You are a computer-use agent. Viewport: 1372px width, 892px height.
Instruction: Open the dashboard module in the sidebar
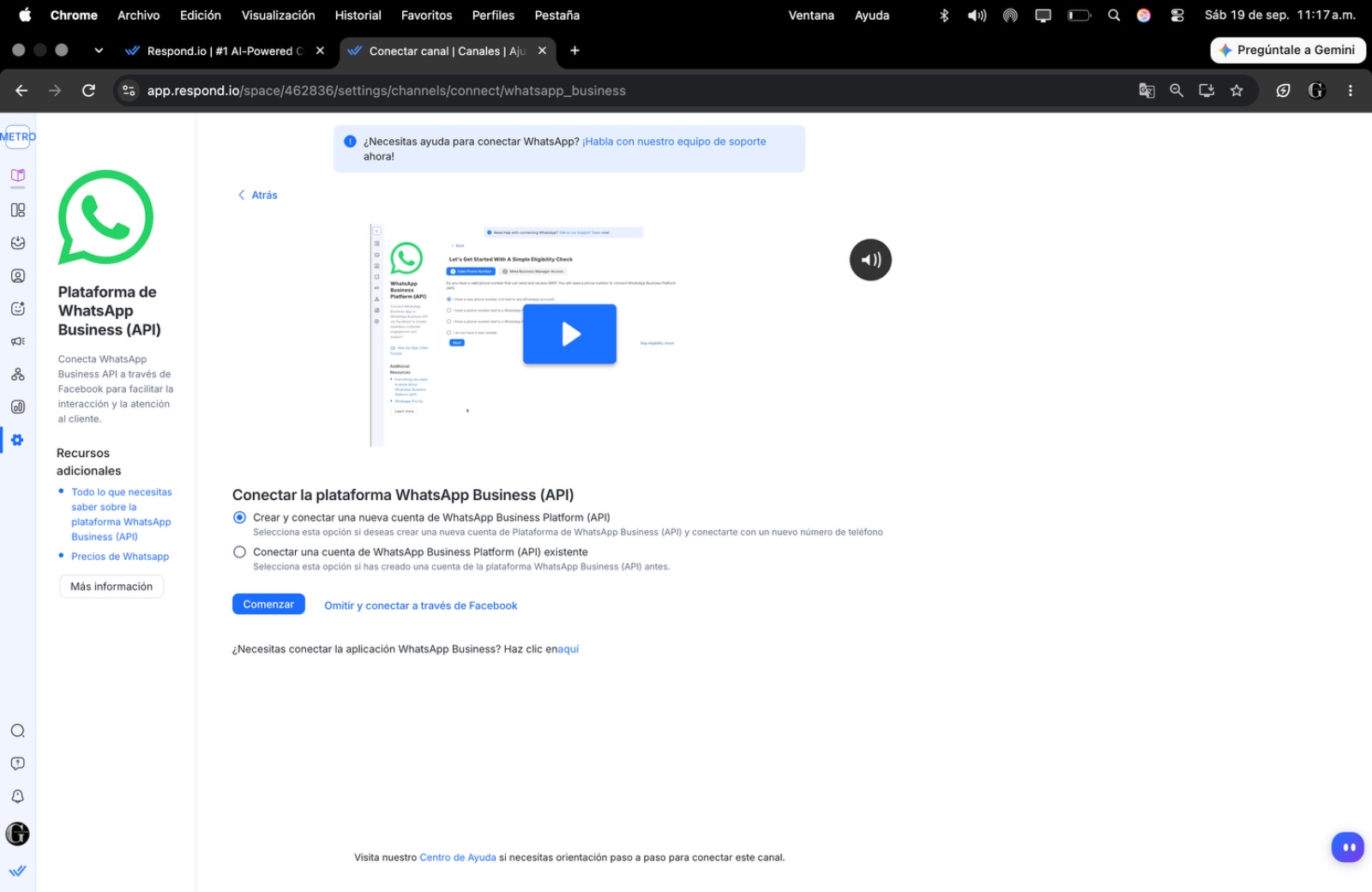click(18, 210)
